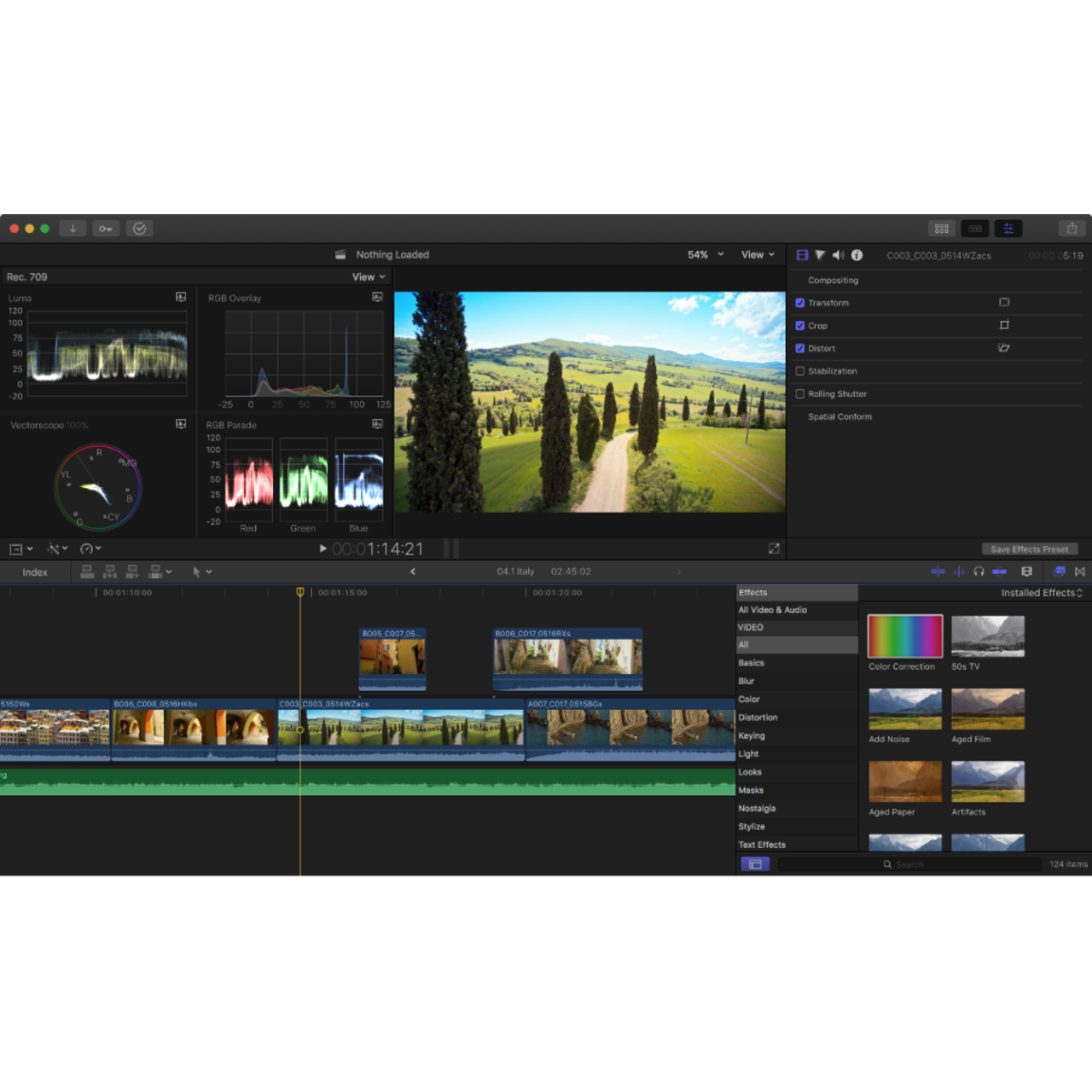
Task: Open the audio inspector speaker icon
Action: point(838,255)
